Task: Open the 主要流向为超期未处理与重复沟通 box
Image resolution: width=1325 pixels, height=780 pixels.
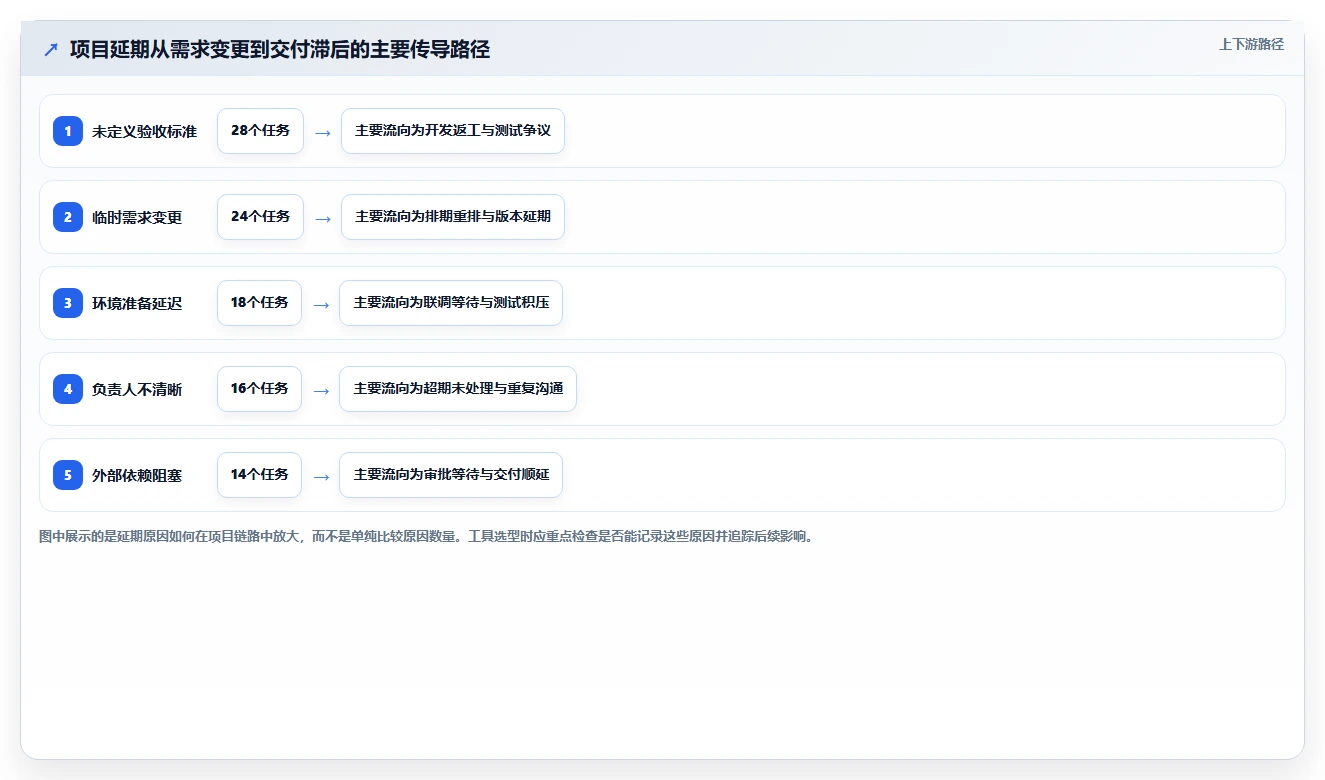Action: (458, 389)
